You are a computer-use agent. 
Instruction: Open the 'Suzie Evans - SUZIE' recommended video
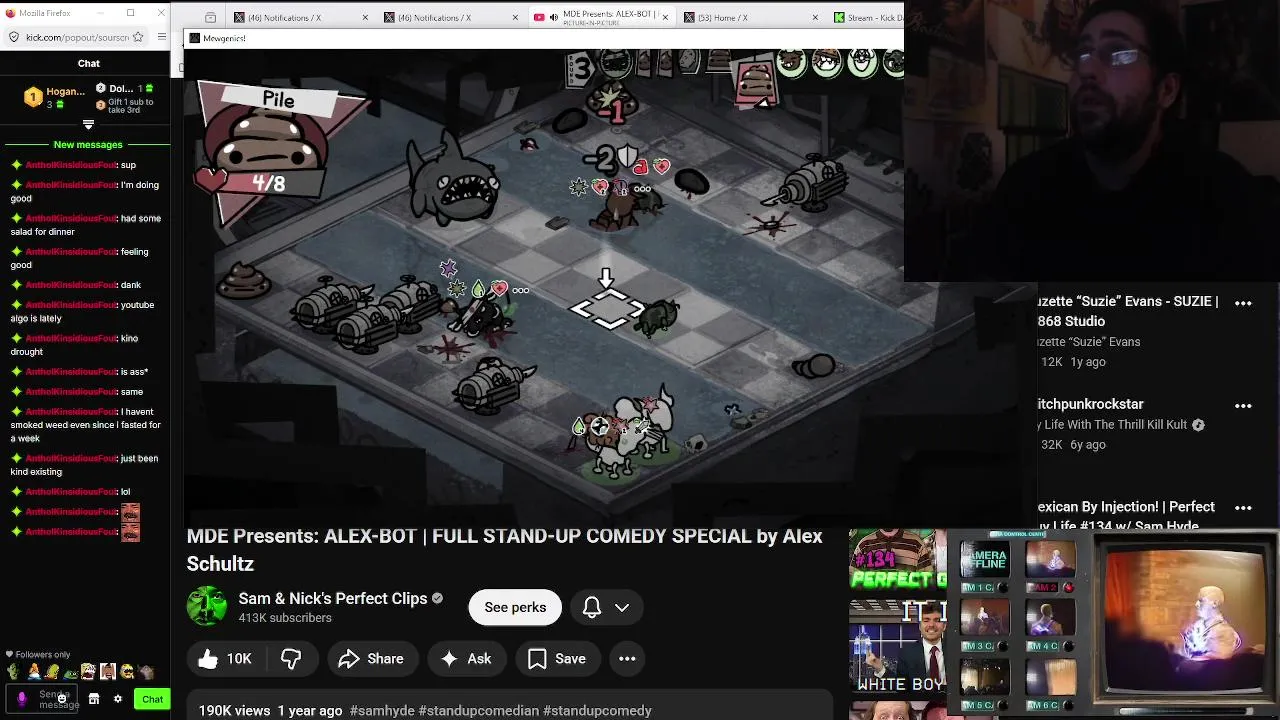pos(1128,311)
